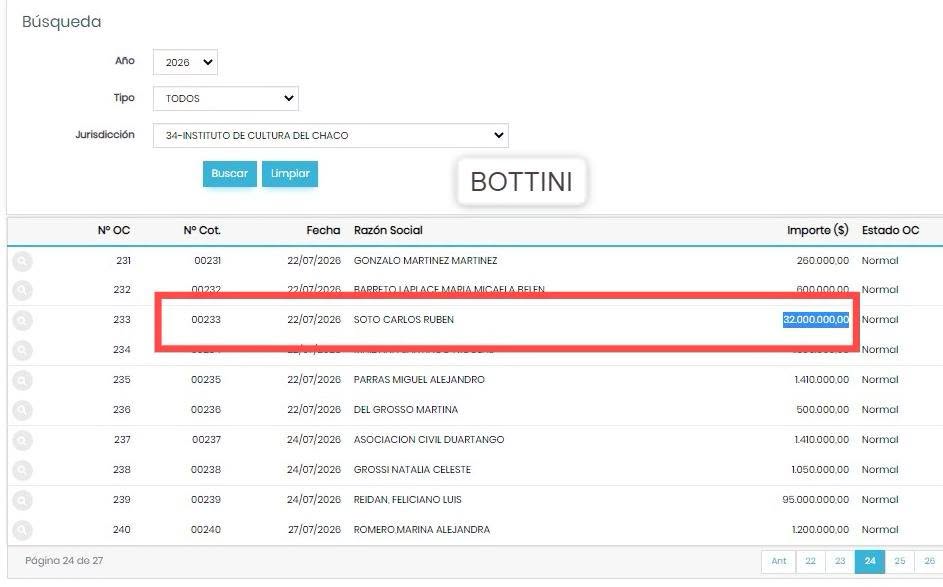Click the amount 500.000,00
This screenshot has height=587, width=943.
tap(823, 410)
